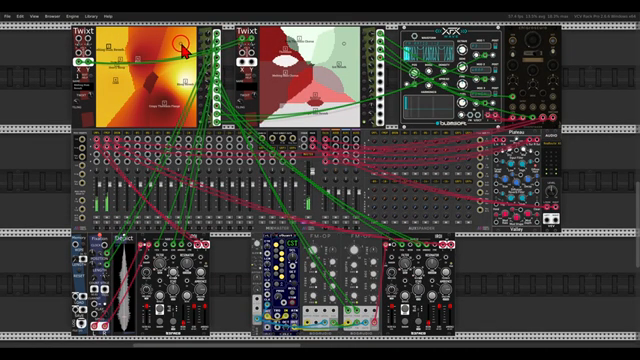This screenshot has width=640, height=360.
Task: Toggle the MOD 1 POST switch
Action: (x=495, y=47)
